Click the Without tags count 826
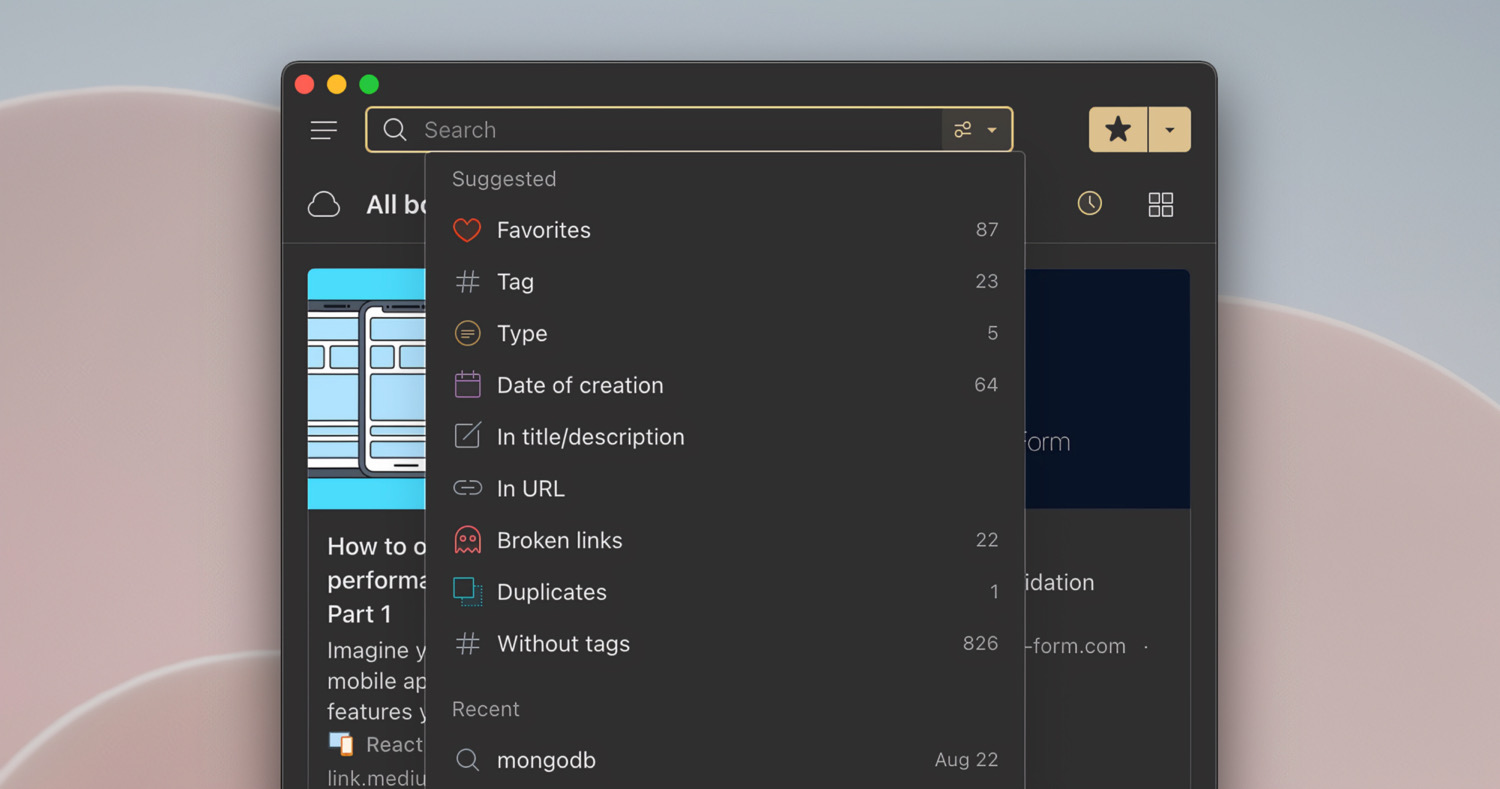The height and width of the screenshot is (789, 1500). pyautogui.click(x=980, y=644)
